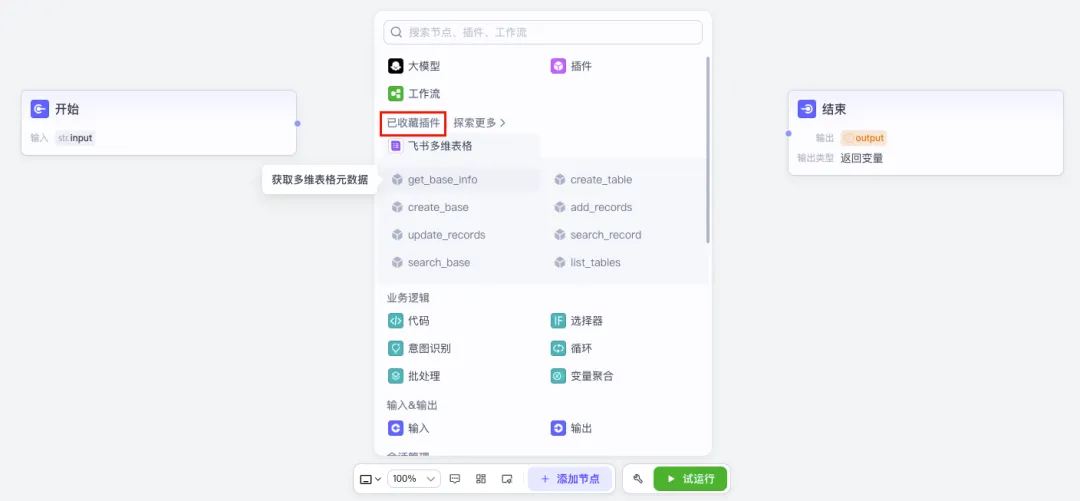Click the 批处理 batch icon
The image size is (1080, 501).
point(395,376)
